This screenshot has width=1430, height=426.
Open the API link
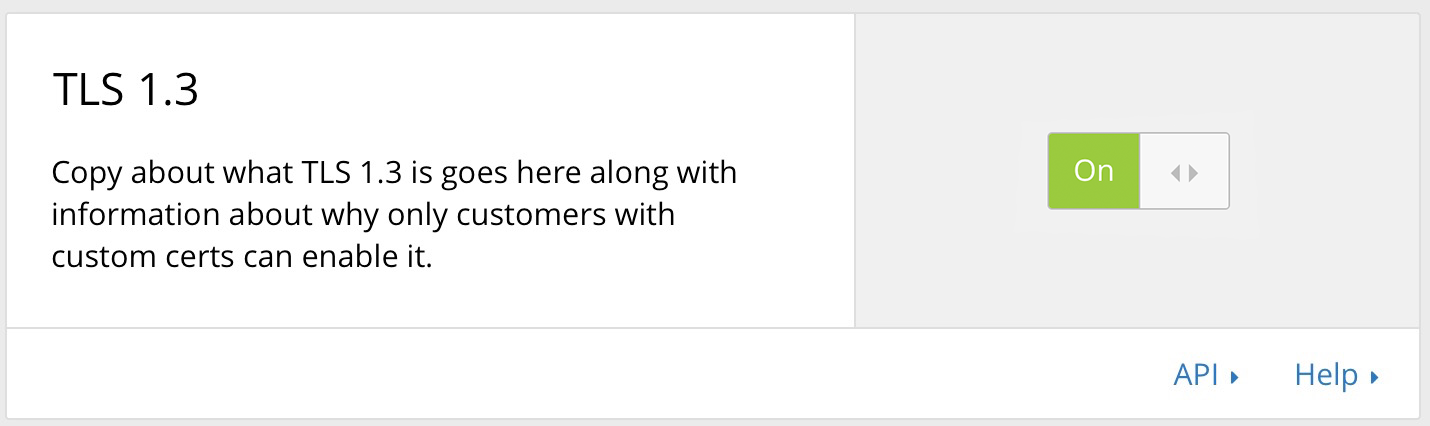pyautogui.click(x=1196, y=375)
